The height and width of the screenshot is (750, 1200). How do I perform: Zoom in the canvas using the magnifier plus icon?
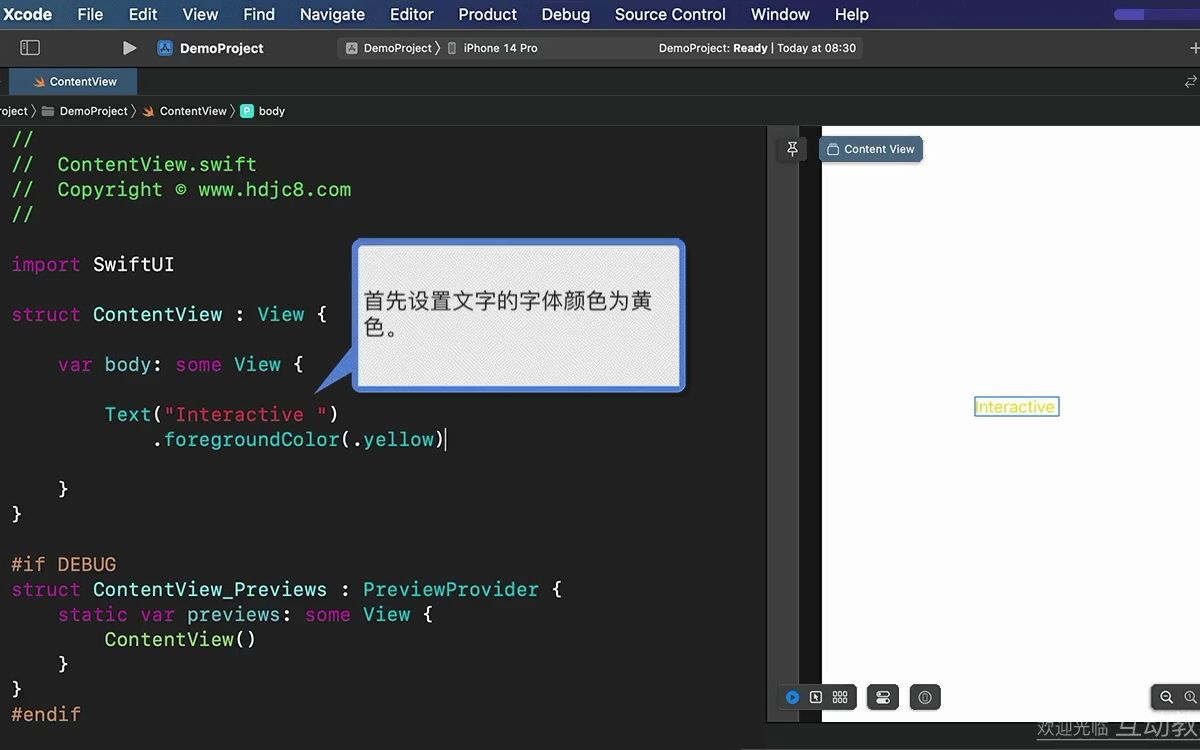point(1191,697)
